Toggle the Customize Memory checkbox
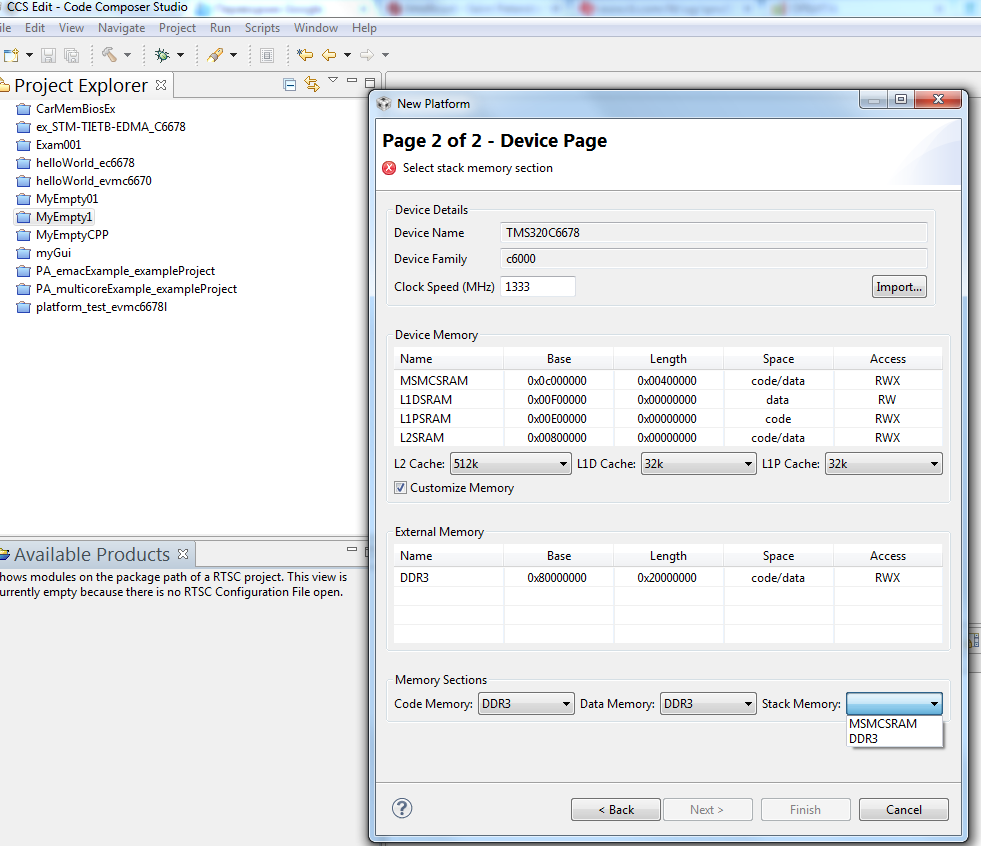The image size is (981, 846). point(400,487)
